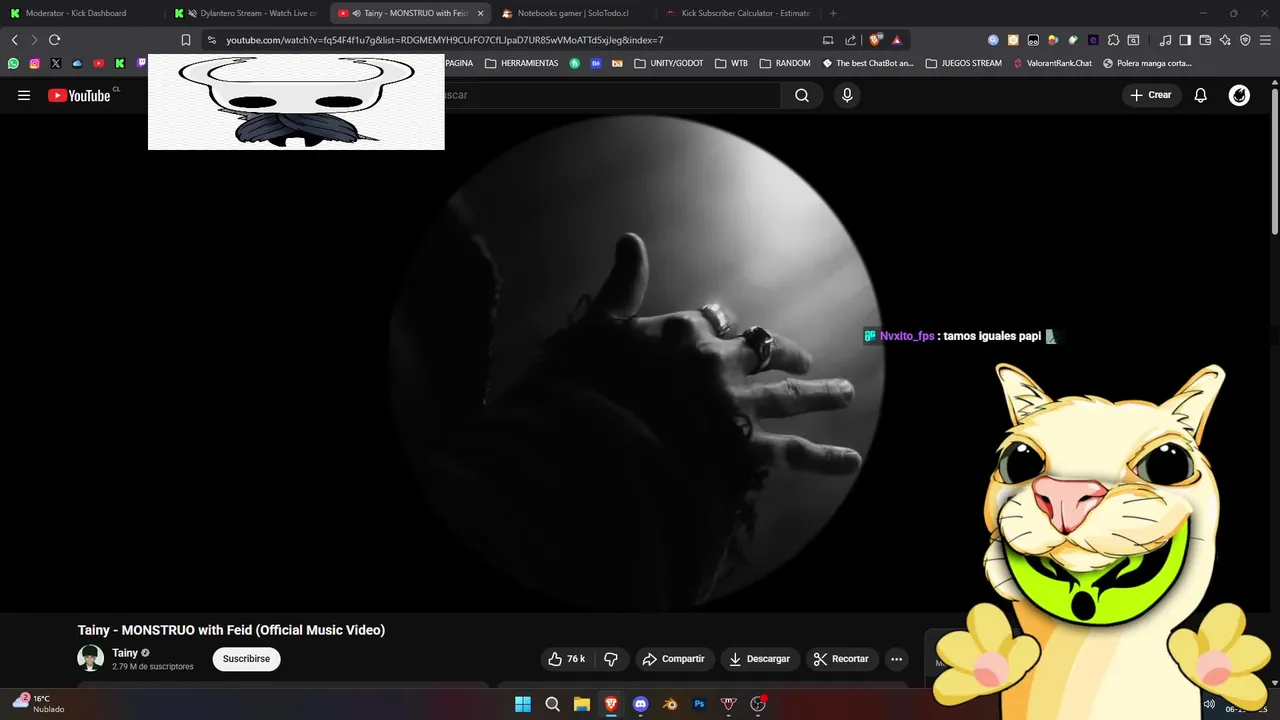Click the Tainy channel avatar
1280x720 pixels.
tap(91, 658)
